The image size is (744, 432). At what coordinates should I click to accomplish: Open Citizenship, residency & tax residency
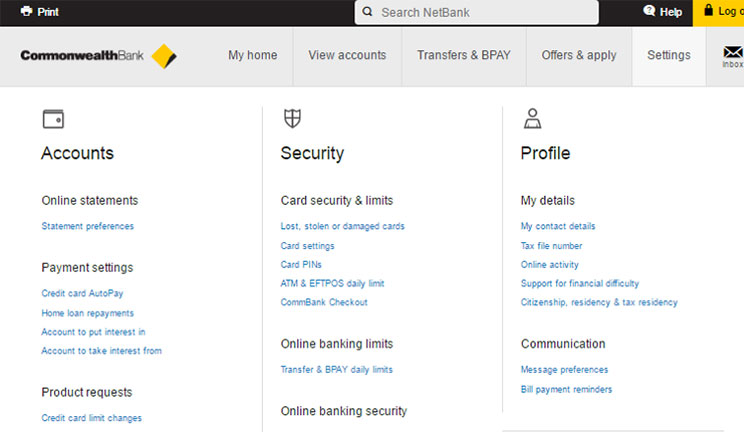point(599,302)
